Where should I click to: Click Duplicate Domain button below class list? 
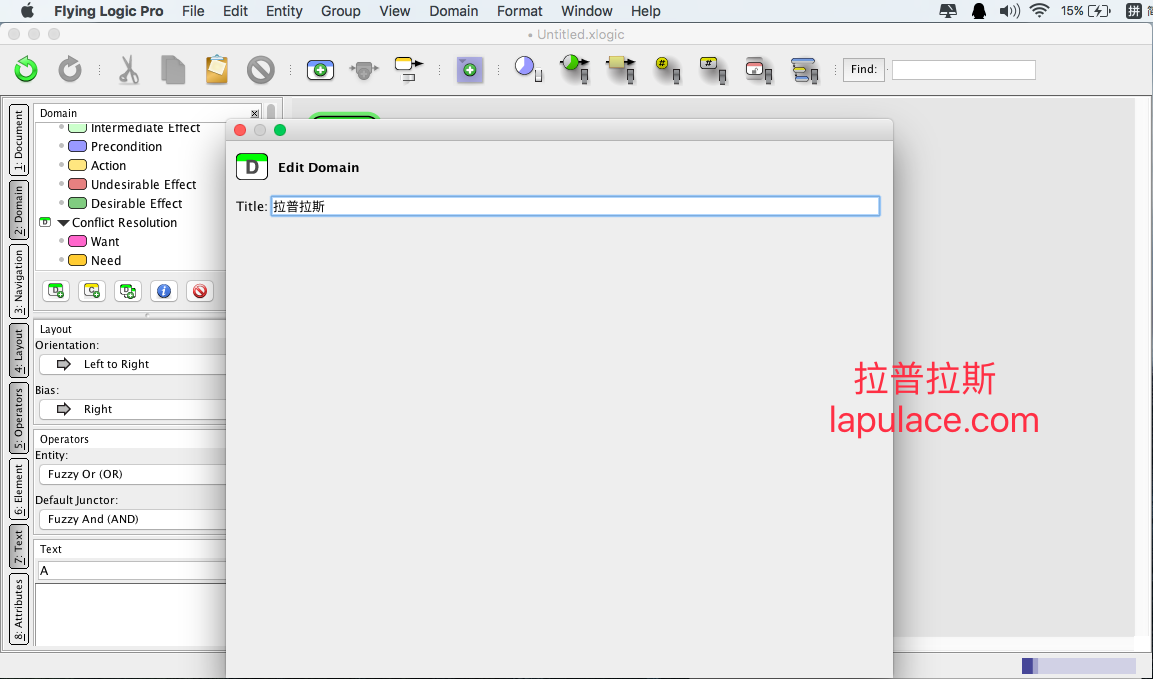coord(128,291)
